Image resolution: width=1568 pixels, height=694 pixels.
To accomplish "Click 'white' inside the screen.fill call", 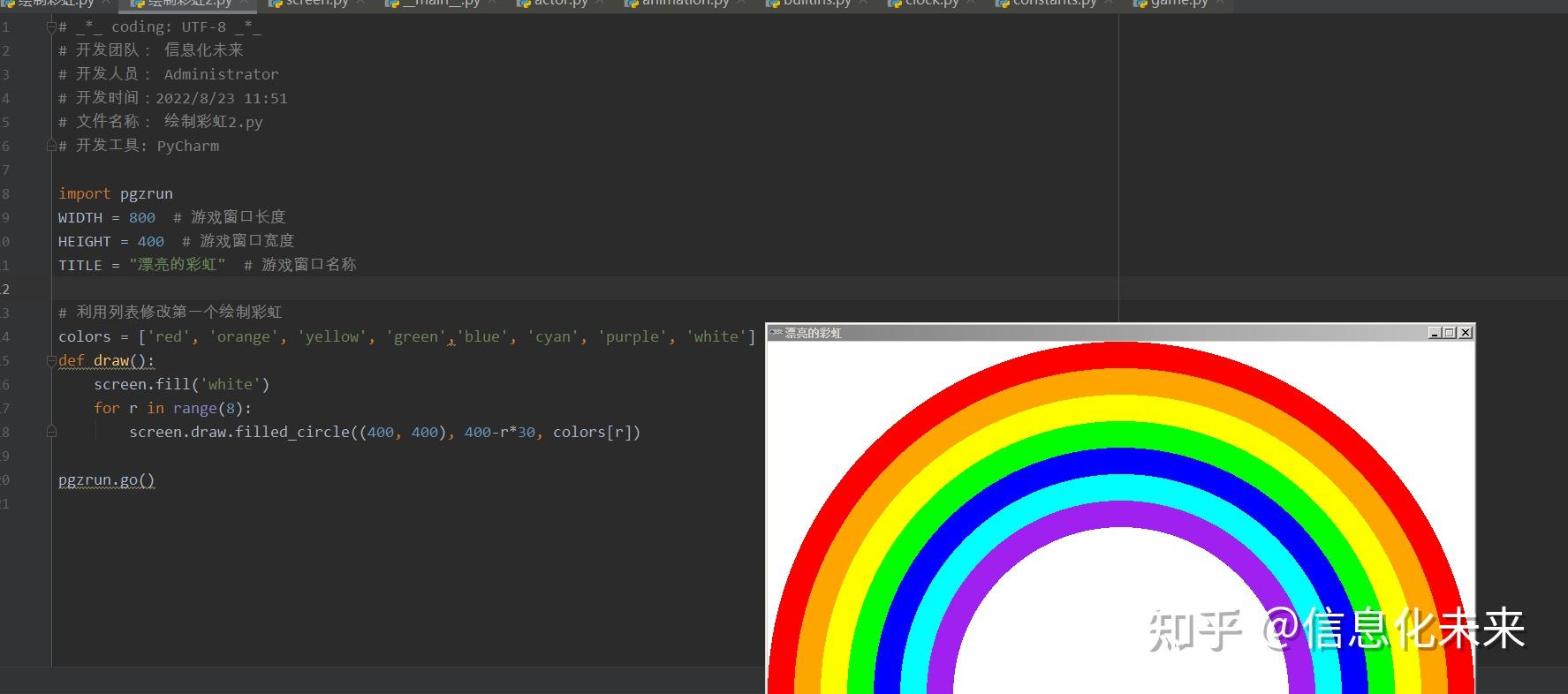I will [231, 384].
